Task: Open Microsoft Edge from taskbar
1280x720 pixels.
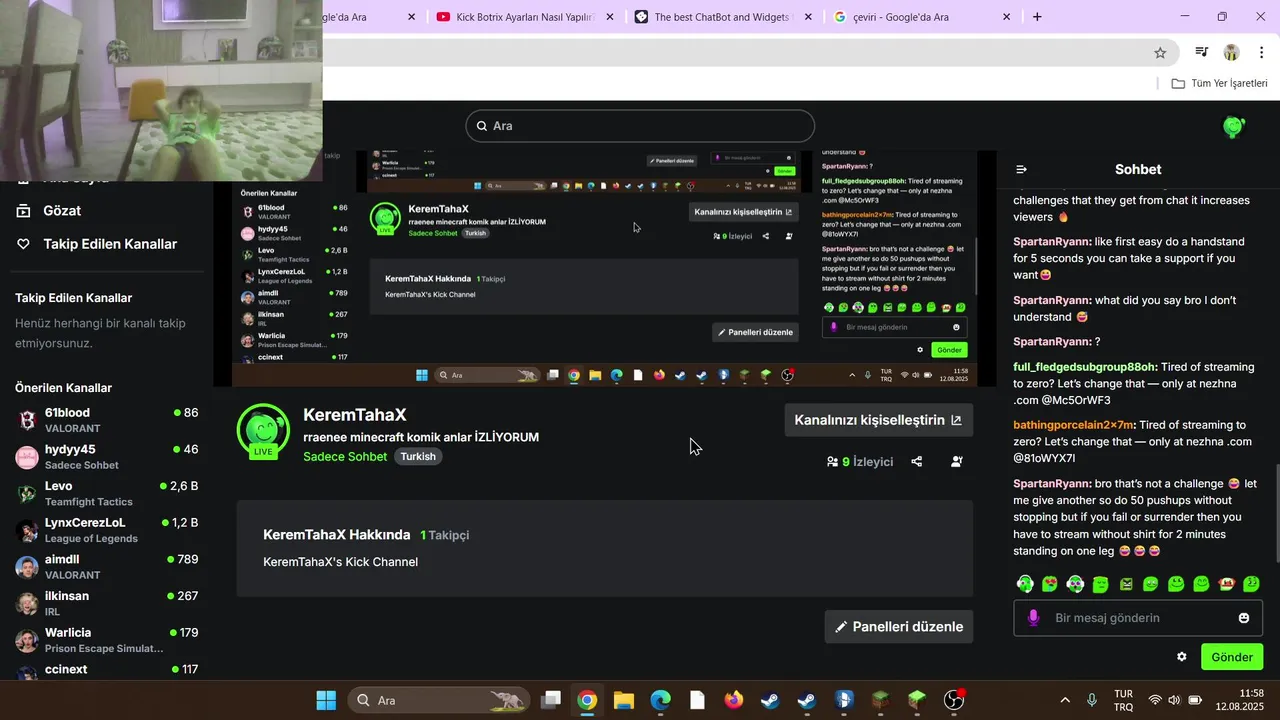Action: coord(661,700)
